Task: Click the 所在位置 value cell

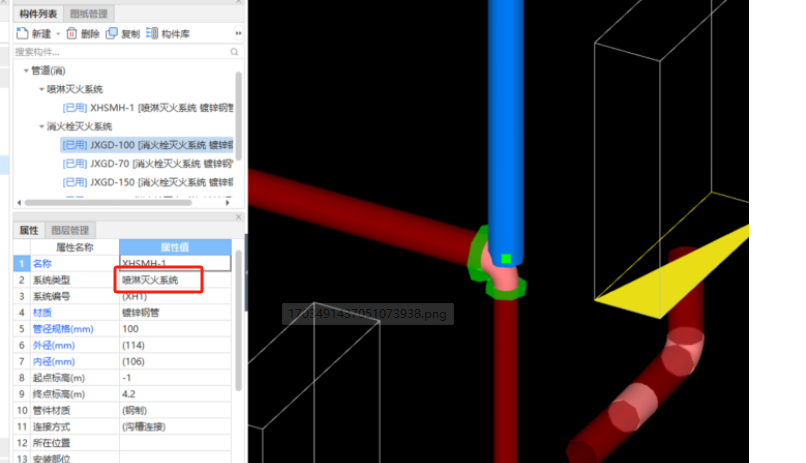Action: (175, 443)
